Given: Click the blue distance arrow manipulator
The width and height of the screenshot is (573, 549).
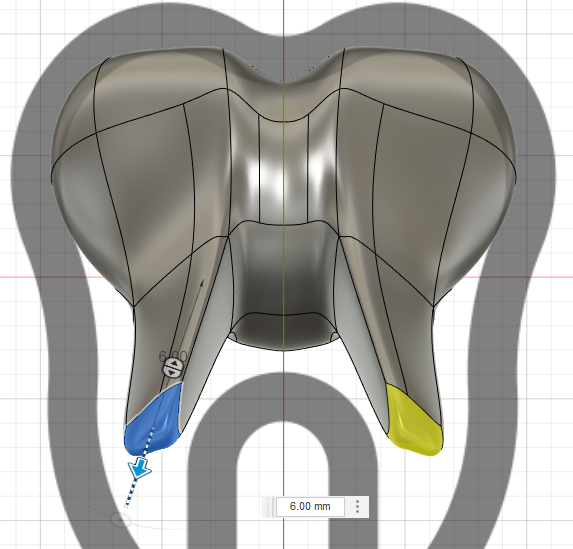Looking at the screenshot, I should click(140, 469).
